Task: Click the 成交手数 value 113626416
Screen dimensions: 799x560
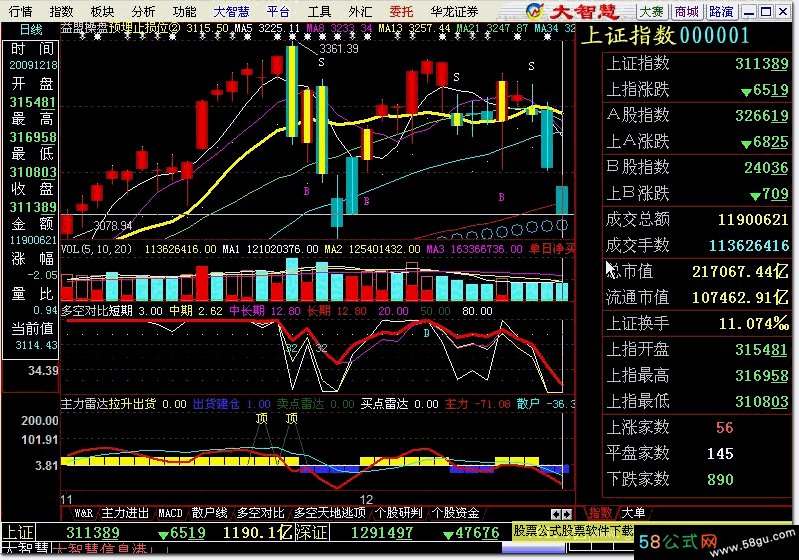Action: tap(749, 246)
